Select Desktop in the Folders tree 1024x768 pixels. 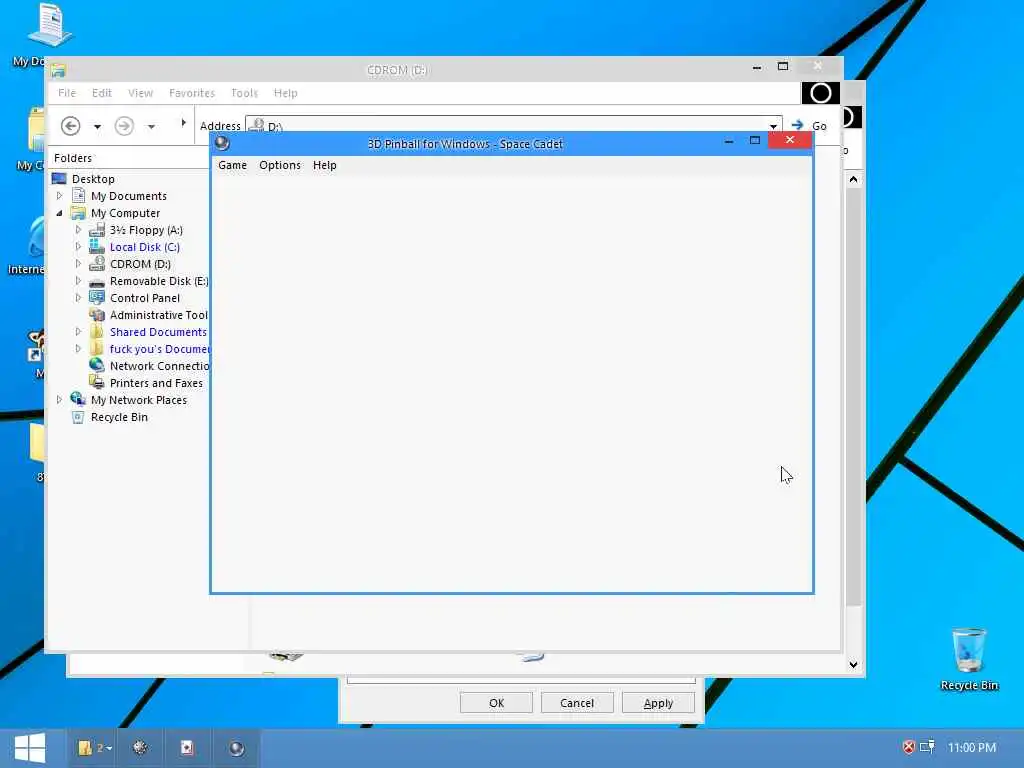(x=93, y=179)
